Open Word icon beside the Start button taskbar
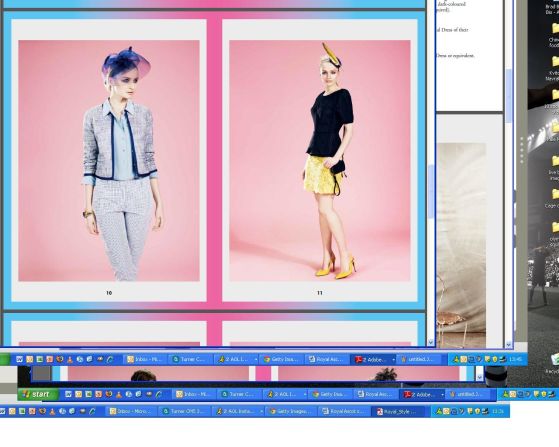Viewport: 559px width, 447px height. coord(68,394)
